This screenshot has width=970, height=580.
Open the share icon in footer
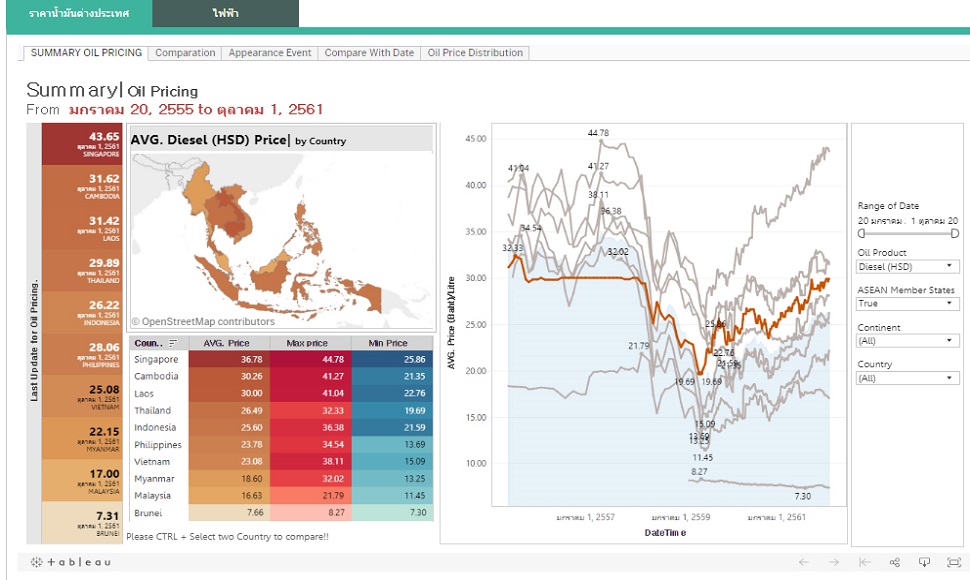[x=895, y=562]
